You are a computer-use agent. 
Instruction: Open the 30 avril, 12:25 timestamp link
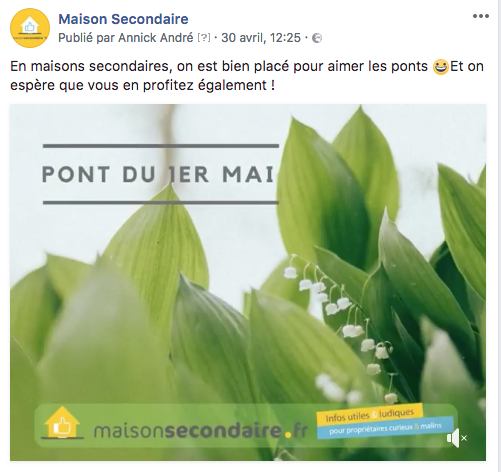[261, 38]
